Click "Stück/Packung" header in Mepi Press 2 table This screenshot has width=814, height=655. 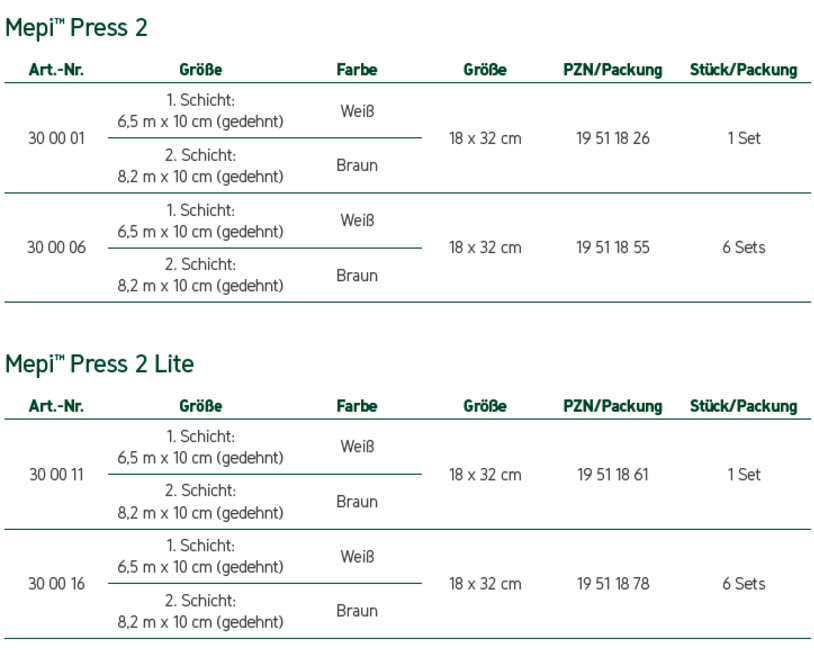(743, 70)
